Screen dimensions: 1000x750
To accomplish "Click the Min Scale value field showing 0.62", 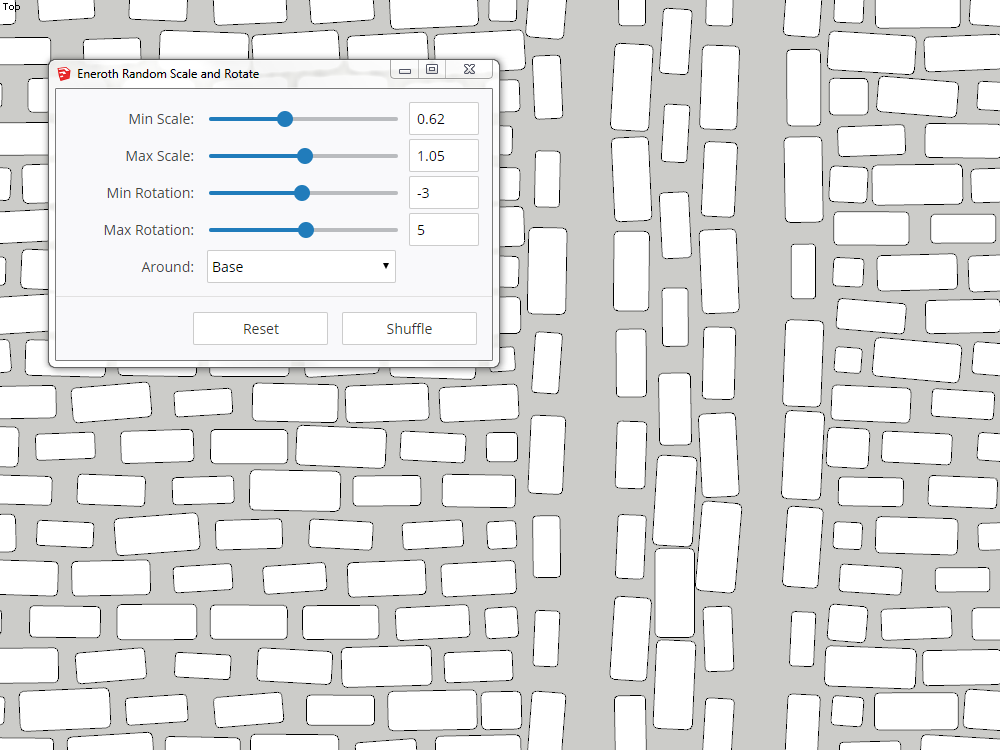I will [x=443, y=118].
